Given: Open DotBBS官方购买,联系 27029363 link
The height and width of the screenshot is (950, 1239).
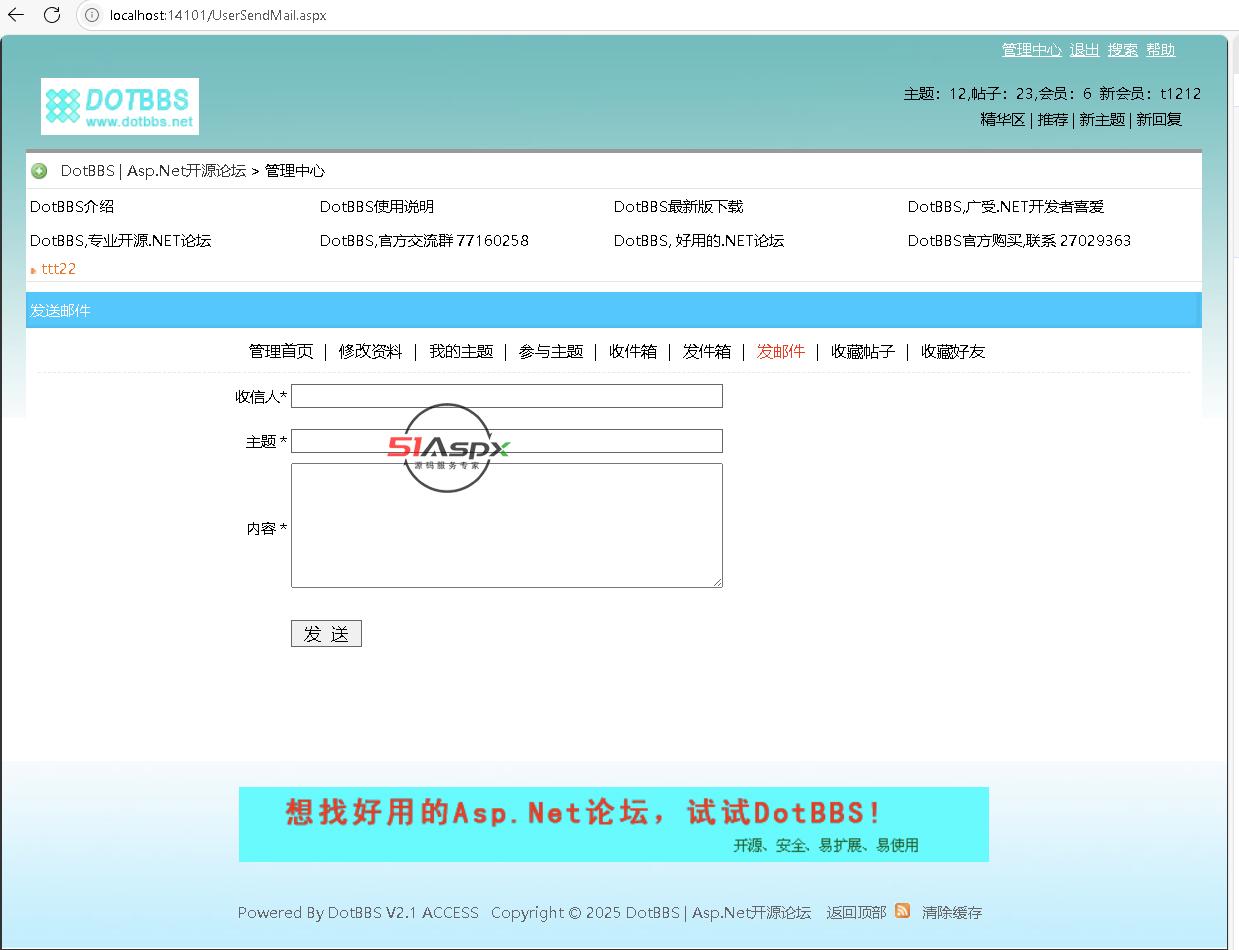Looking at the screenshot, I should (x=1019, y=241).
